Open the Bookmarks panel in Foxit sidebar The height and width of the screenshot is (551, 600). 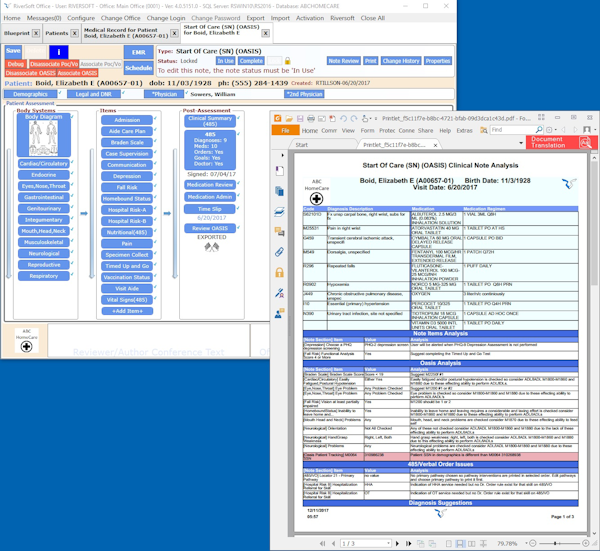point(280,171)
